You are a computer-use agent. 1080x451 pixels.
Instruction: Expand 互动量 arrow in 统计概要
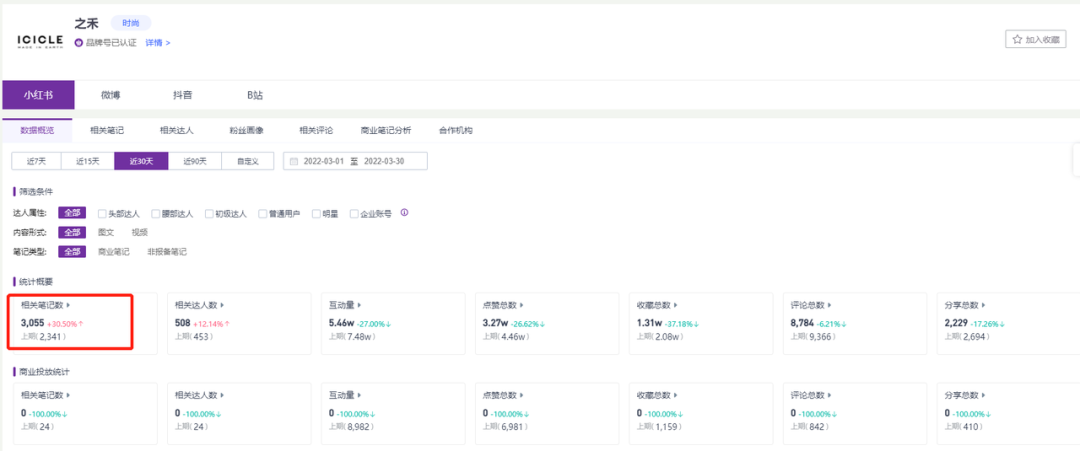(x=360, y=305)
